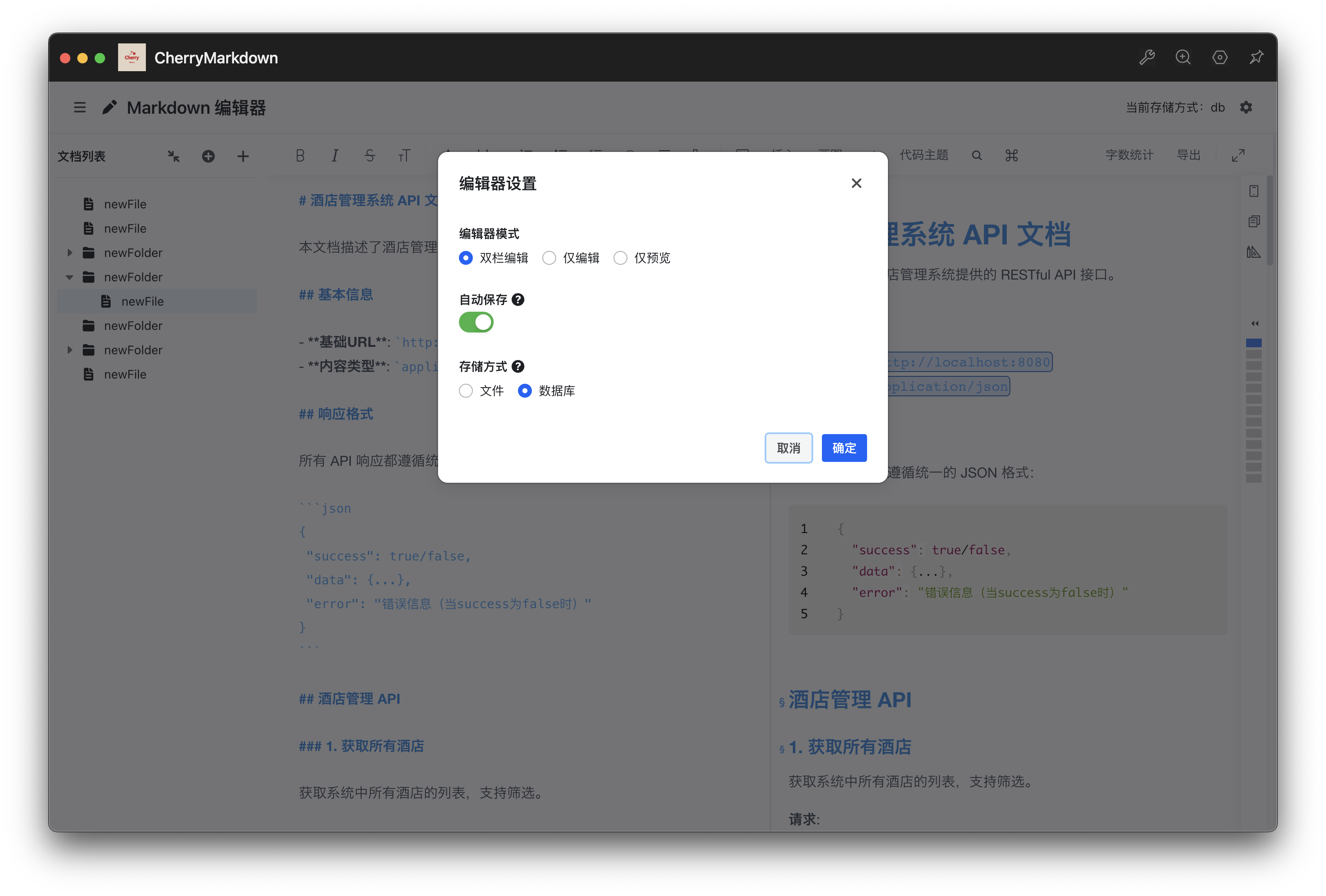Show shortcut keys via the ⌘ icon
This screenshot has width=1326, height=896.
[1012, 156]
